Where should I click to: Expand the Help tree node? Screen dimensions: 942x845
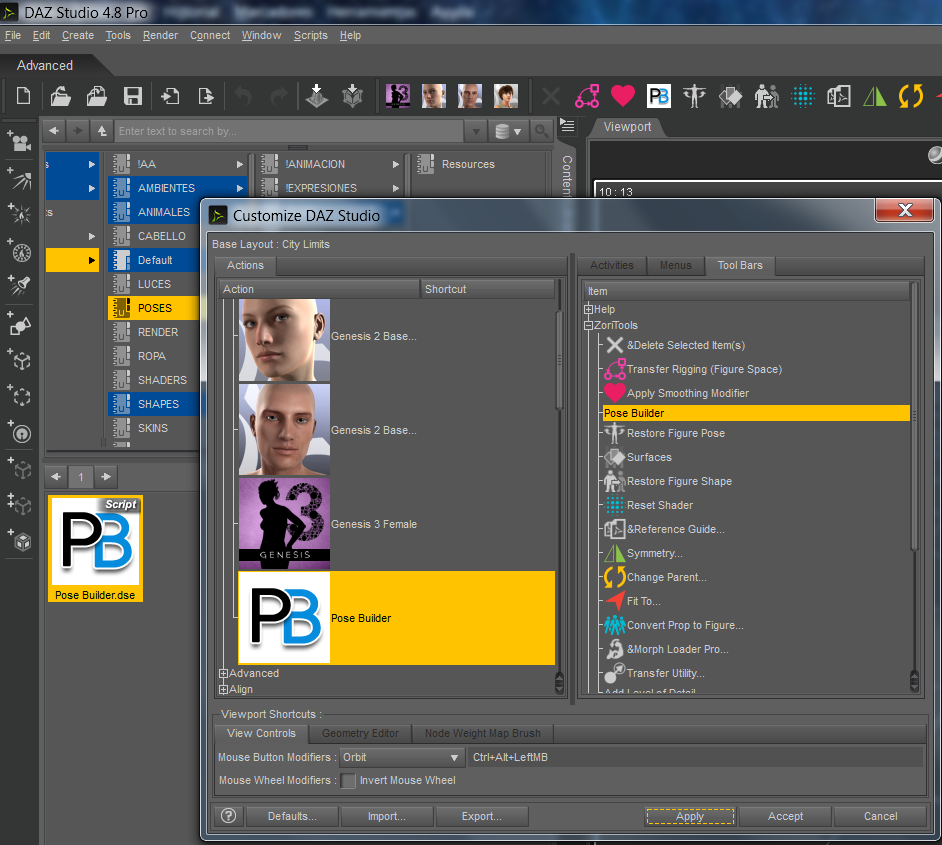(588, 309)
